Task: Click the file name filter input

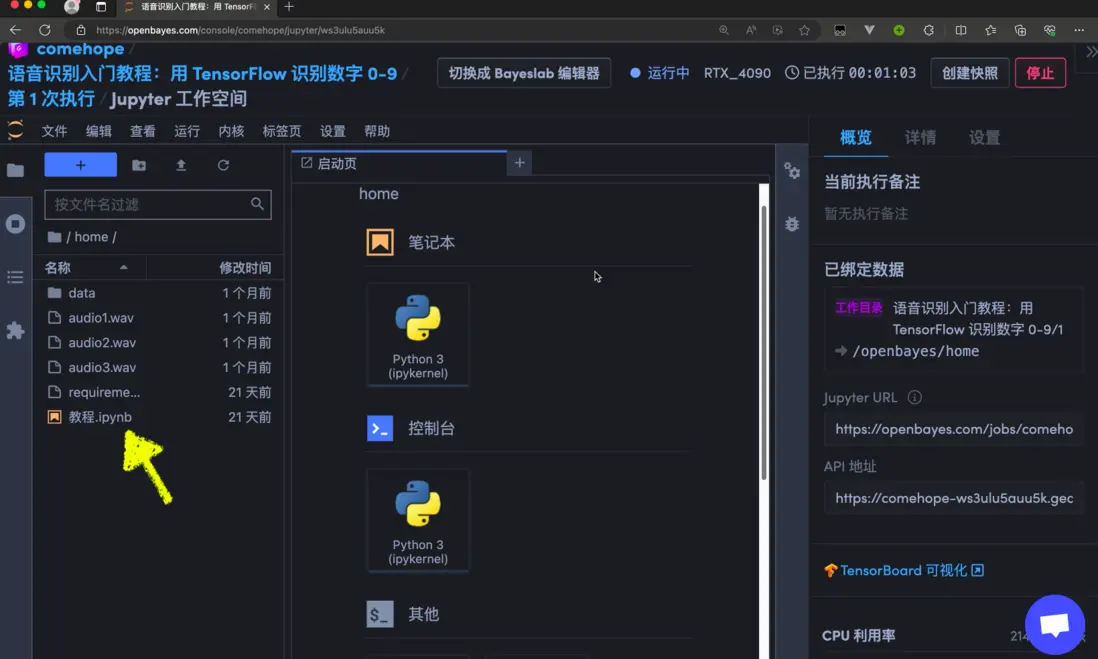Action: (x=158, y=204)
